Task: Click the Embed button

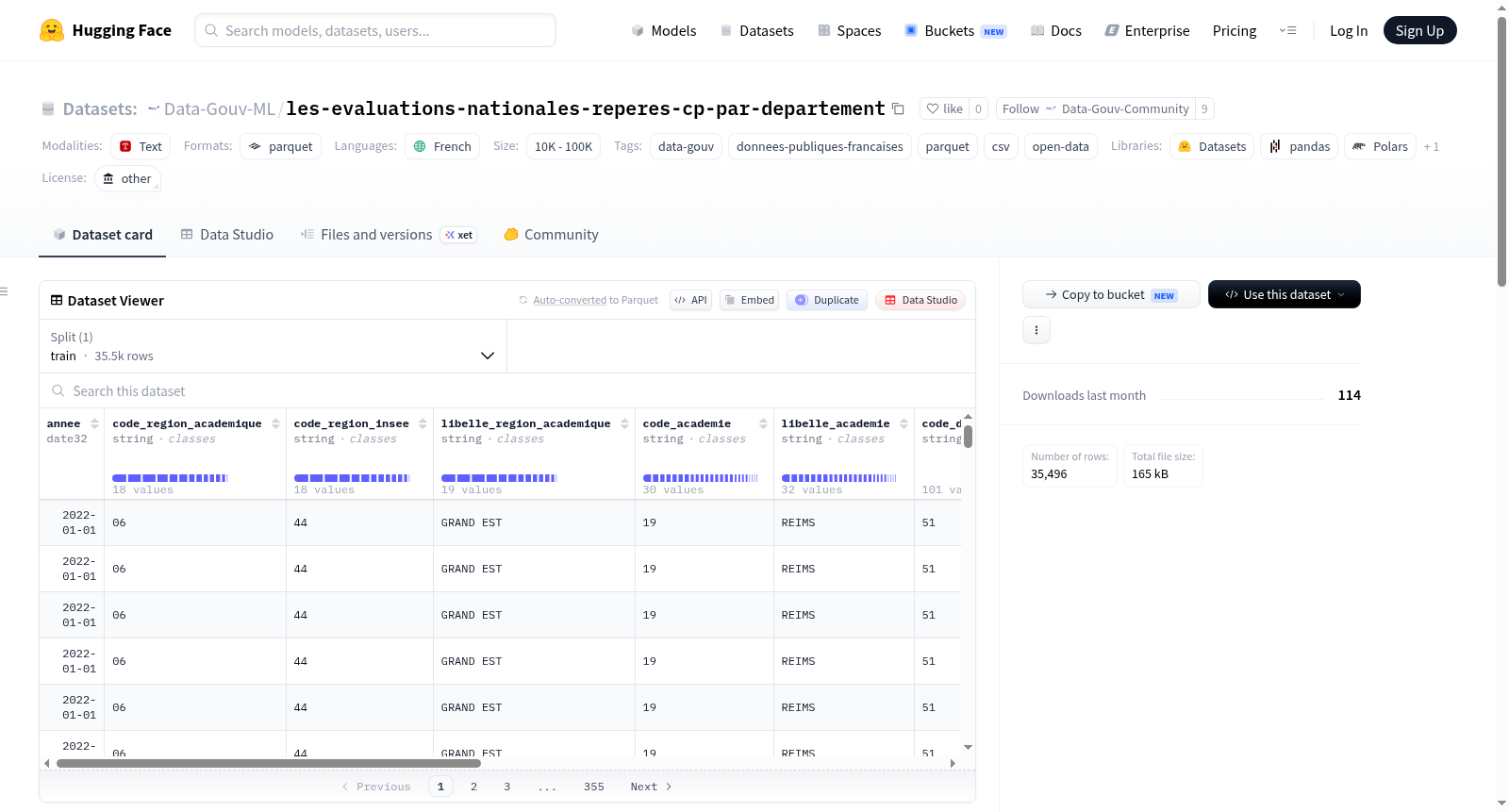Action: 749,300
